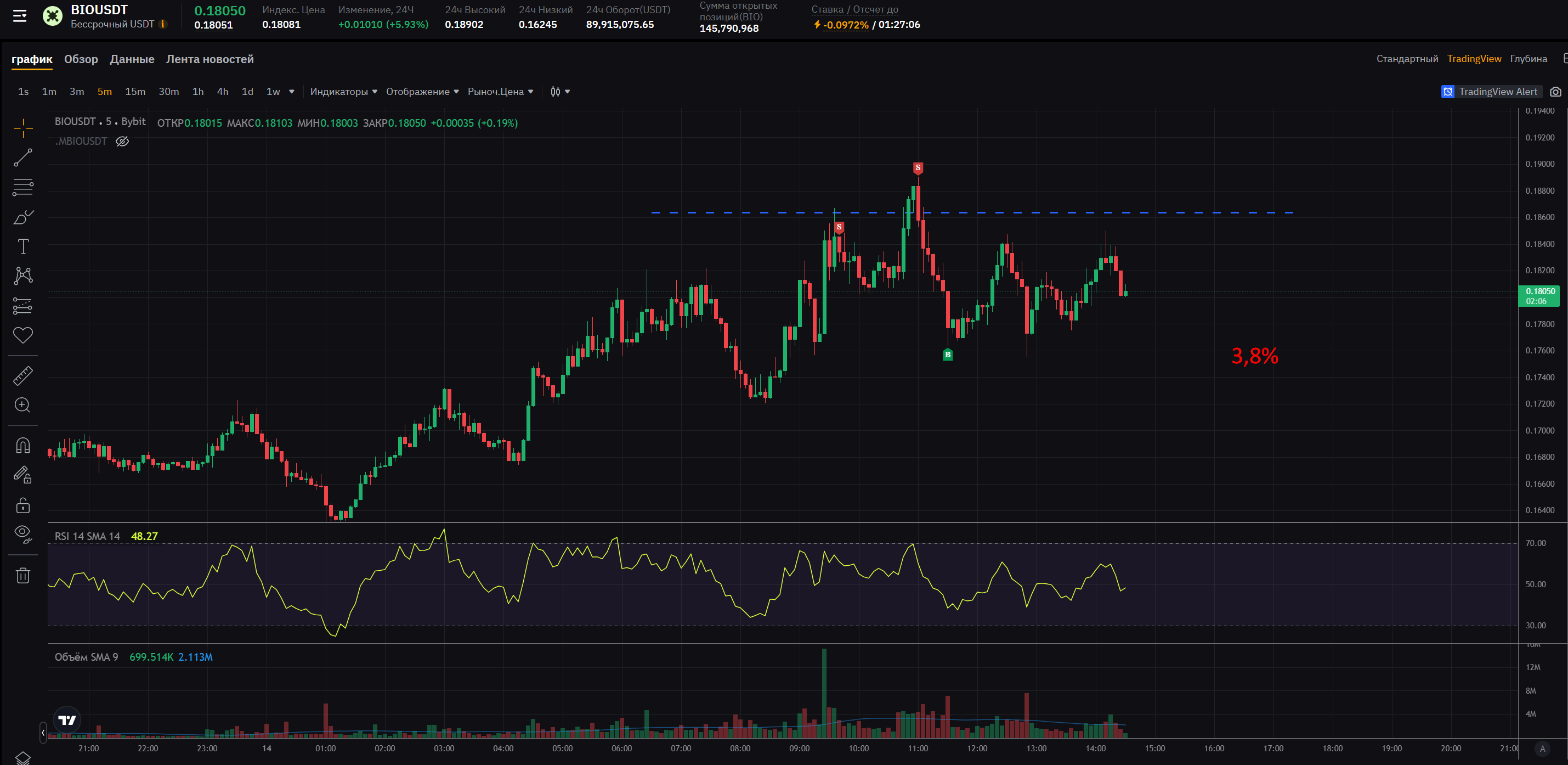
Task: Enable the magnet snap mode
Action: pyautogui.click(x=23, y=446)
